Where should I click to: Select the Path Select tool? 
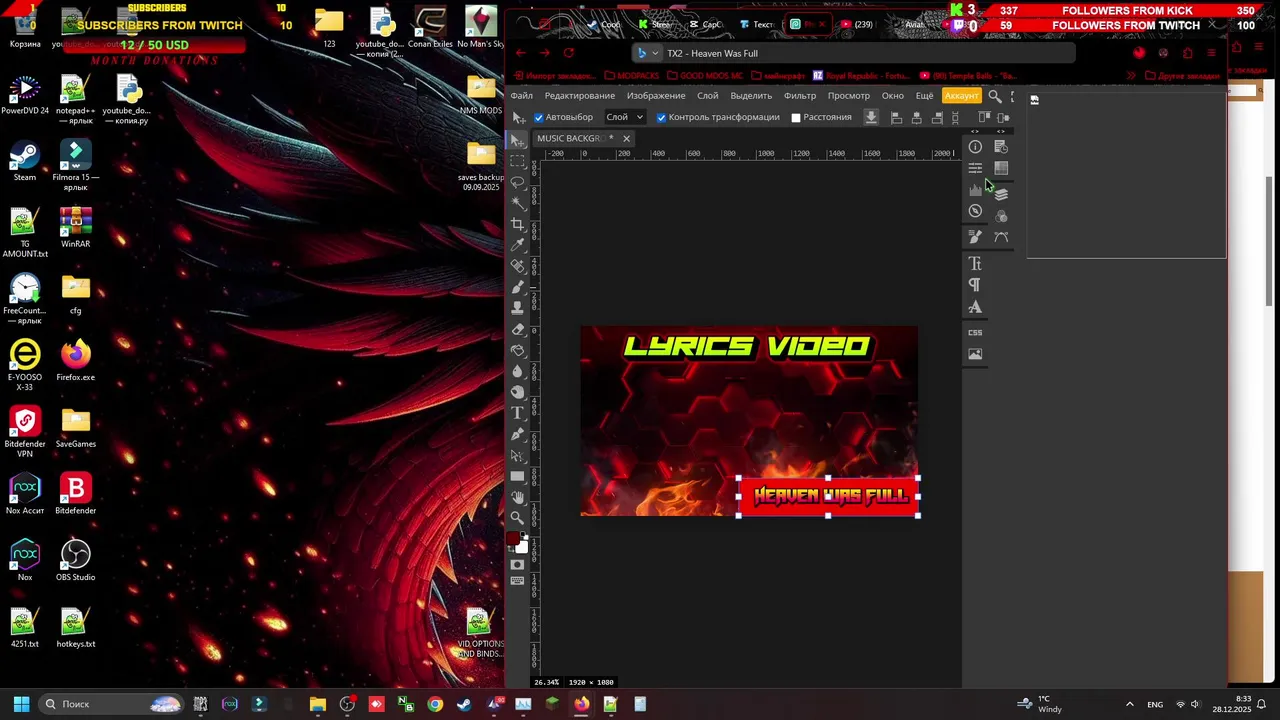[x=517, y=455]
